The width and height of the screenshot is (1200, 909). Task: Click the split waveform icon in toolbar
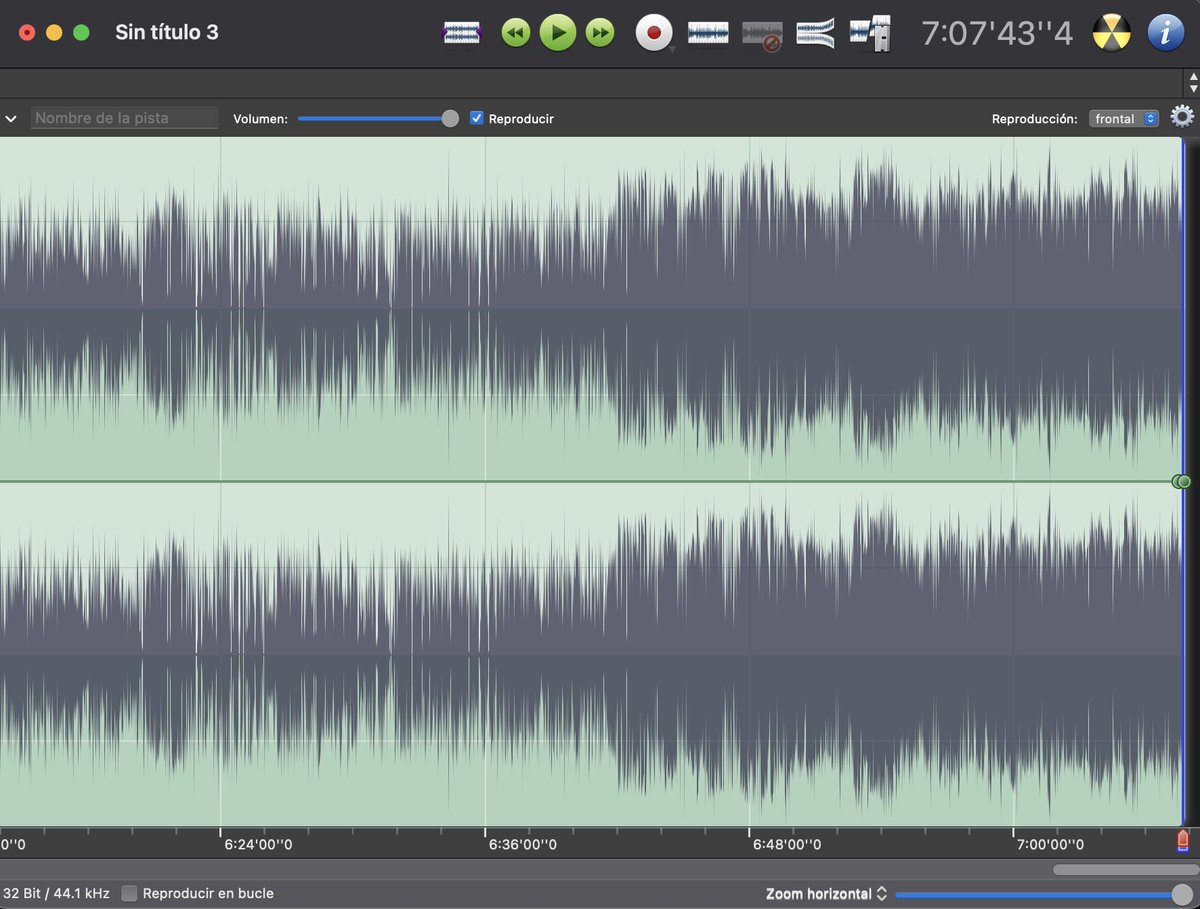(x=870, y=34)
